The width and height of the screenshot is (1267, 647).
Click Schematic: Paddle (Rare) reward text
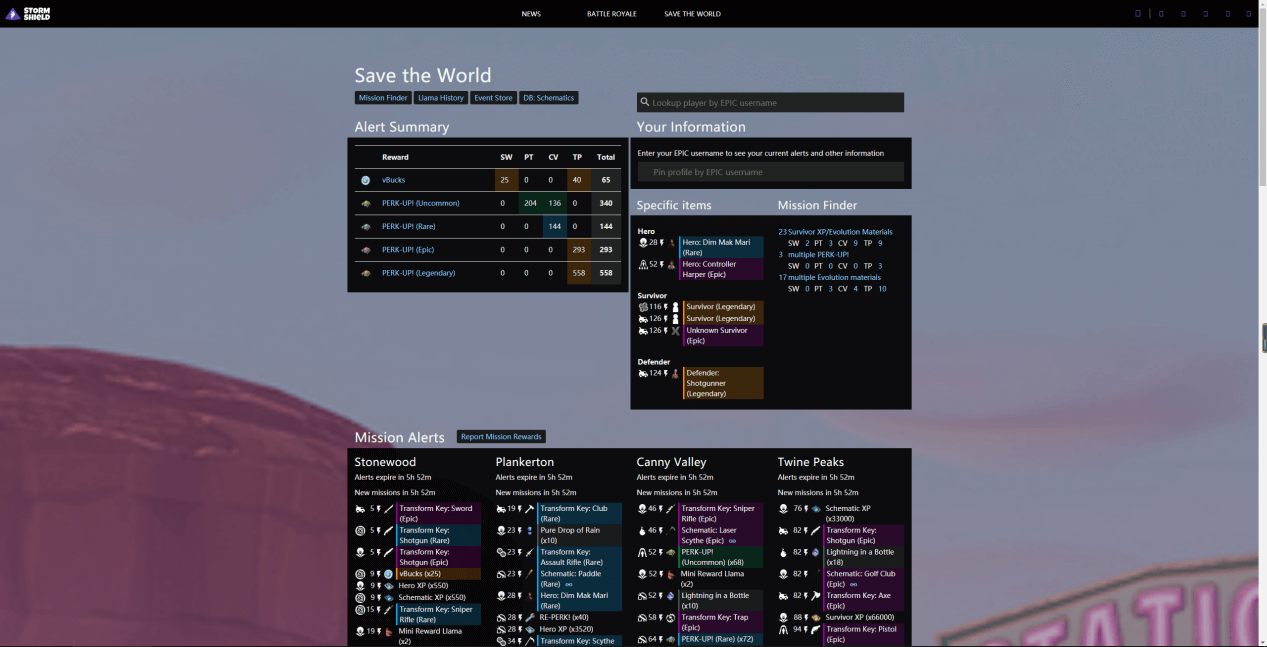(571, 579)
